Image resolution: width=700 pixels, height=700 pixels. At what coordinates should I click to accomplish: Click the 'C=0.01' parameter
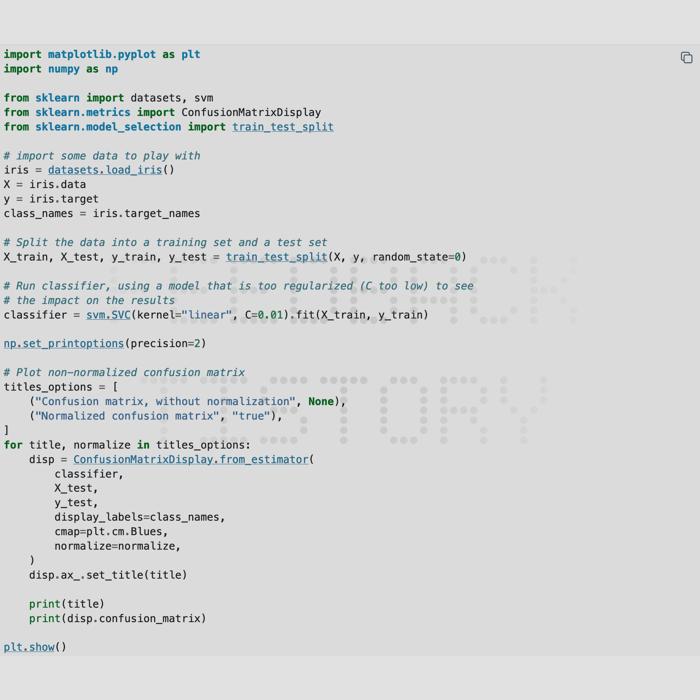tap(264, 315)
